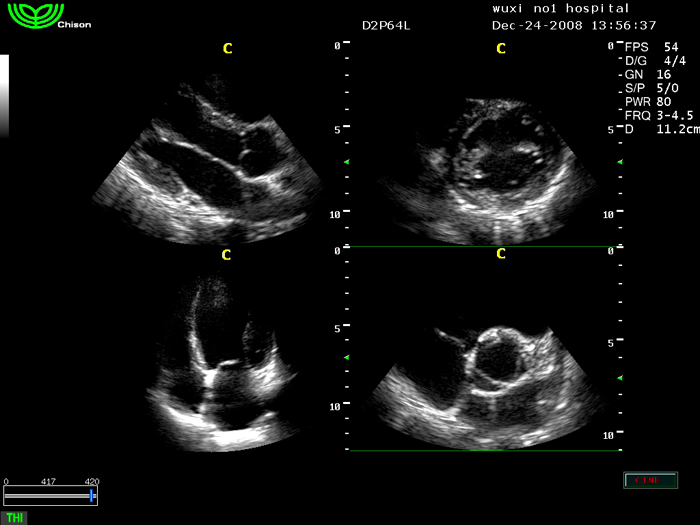Image resolution: width=700 pixels, height=525 pixels.
Task: Click the Chison logo
Action: [x=35, y=17]
